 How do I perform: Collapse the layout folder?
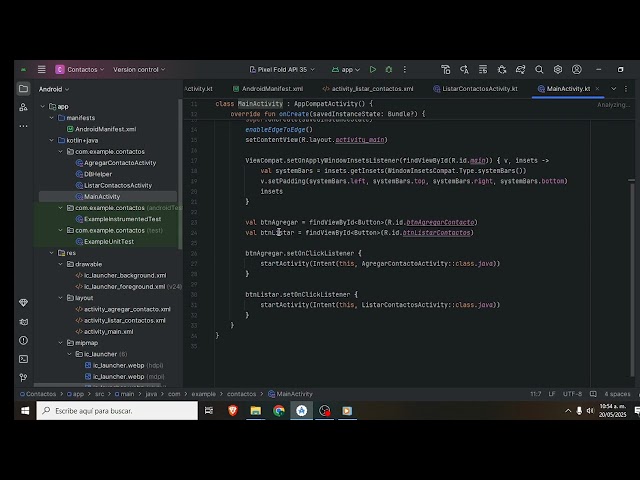pos(60,298)
